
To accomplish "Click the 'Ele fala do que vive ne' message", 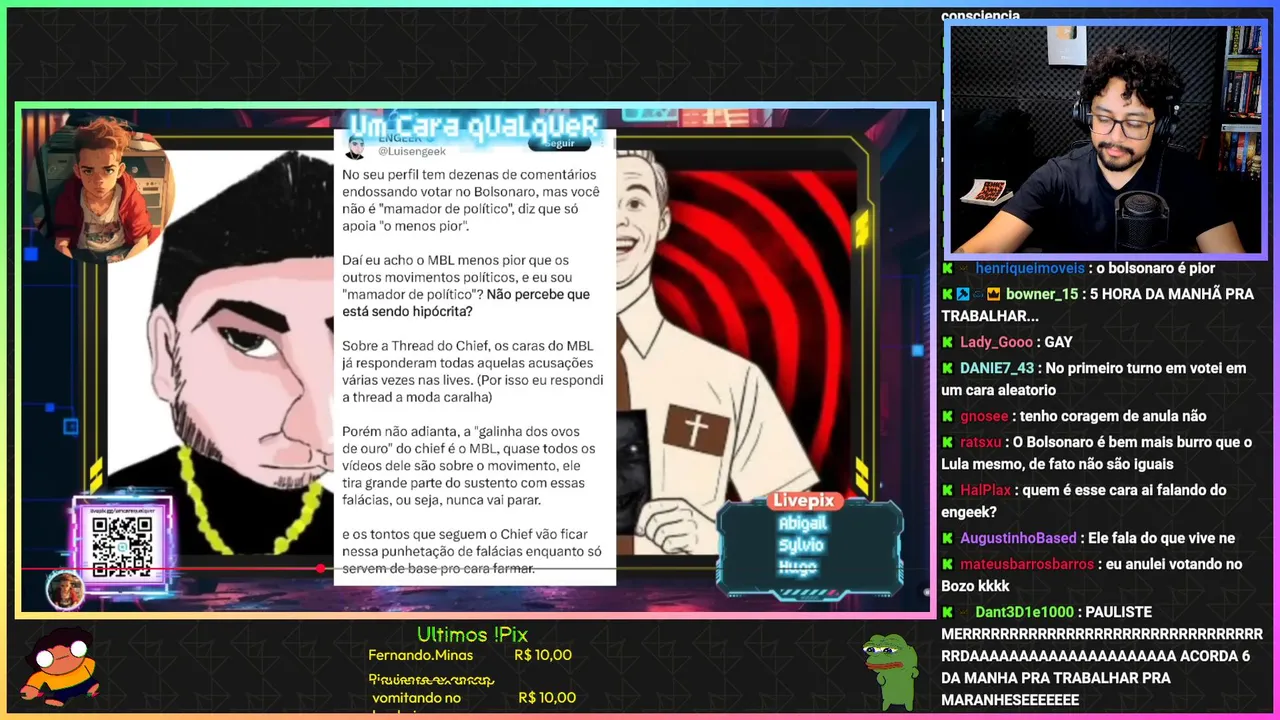I will click(x=1161, y=538).
